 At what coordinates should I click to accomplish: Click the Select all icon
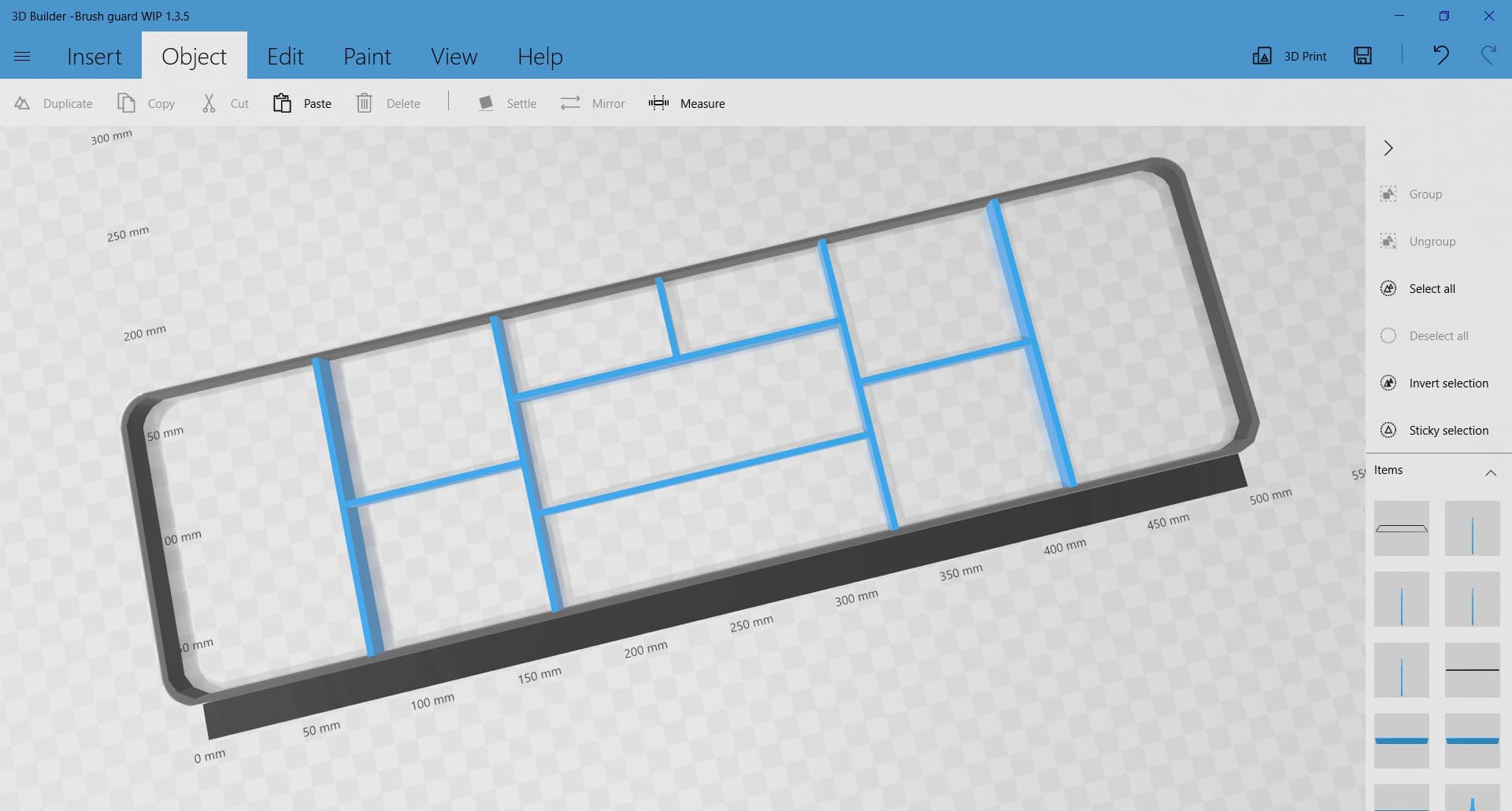[x=1388, y=289]
